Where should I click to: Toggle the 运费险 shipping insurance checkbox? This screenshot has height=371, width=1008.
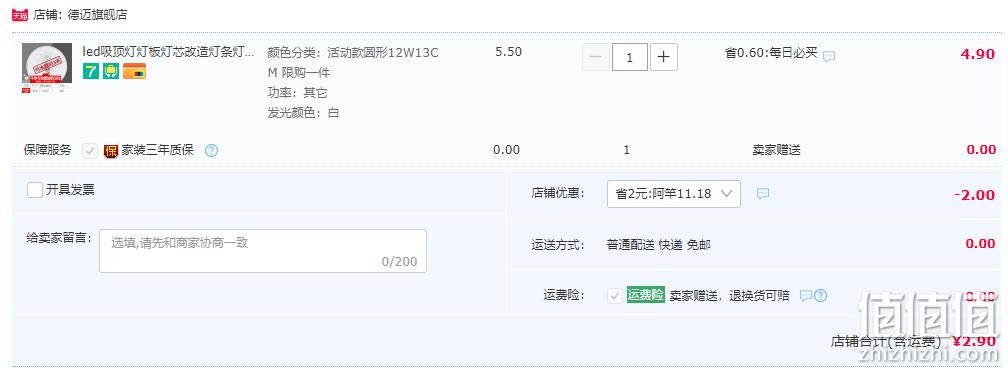click(x=615, y=296)
